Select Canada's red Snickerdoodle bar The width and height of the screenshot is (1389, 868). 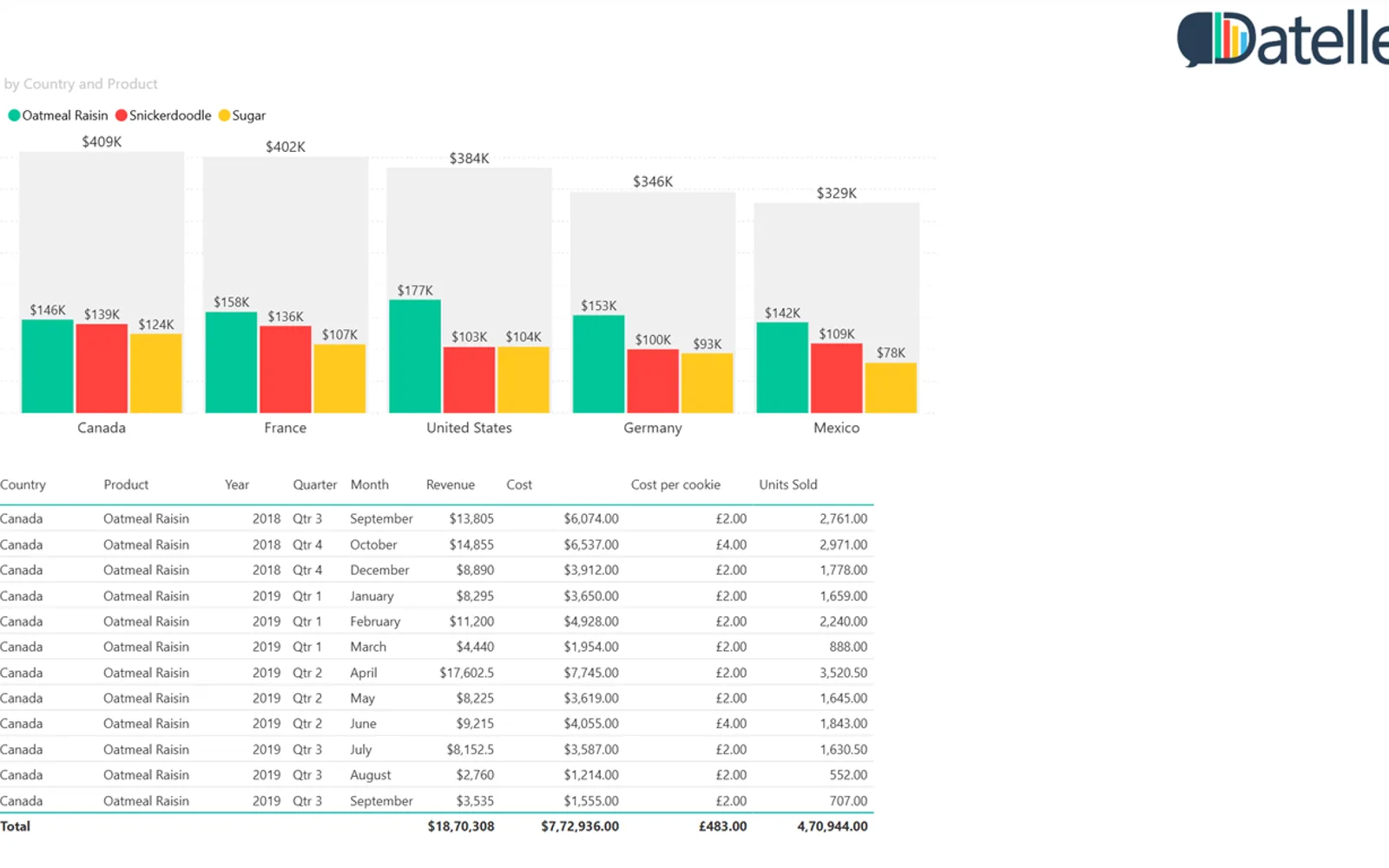(102, 368)
